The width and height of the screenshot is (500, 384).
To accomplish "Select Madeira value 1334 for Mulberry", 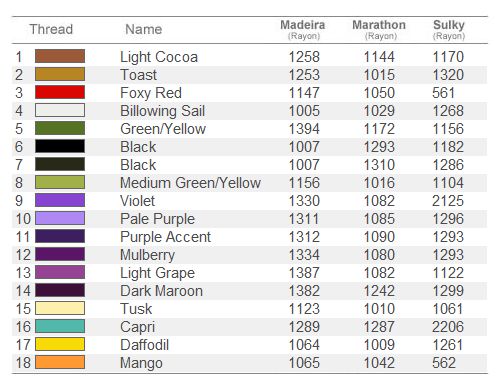I will (x=304, y=255).
